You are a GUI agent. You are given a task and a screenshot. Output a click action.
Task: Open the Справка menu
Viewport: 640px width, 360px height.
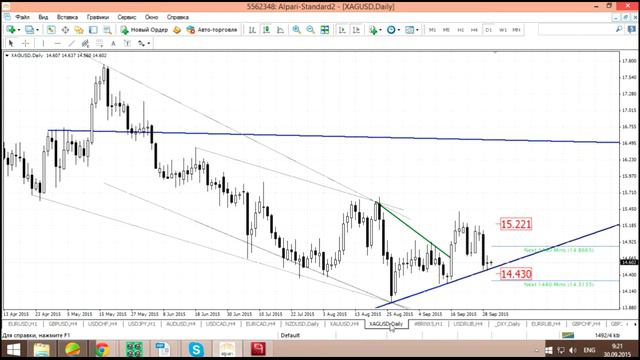click(178, 17)
